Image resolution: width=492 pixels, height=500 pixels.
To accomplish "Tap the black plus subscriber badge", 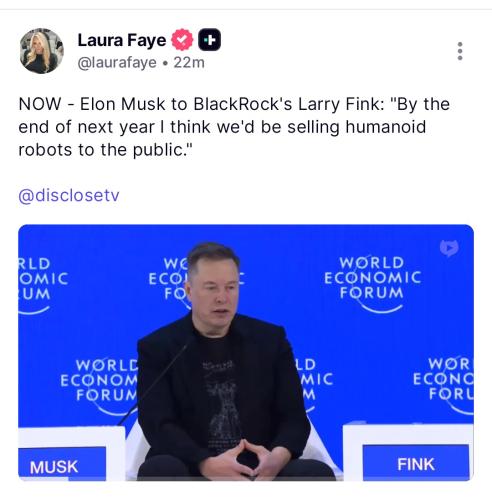I will (209, 40).
